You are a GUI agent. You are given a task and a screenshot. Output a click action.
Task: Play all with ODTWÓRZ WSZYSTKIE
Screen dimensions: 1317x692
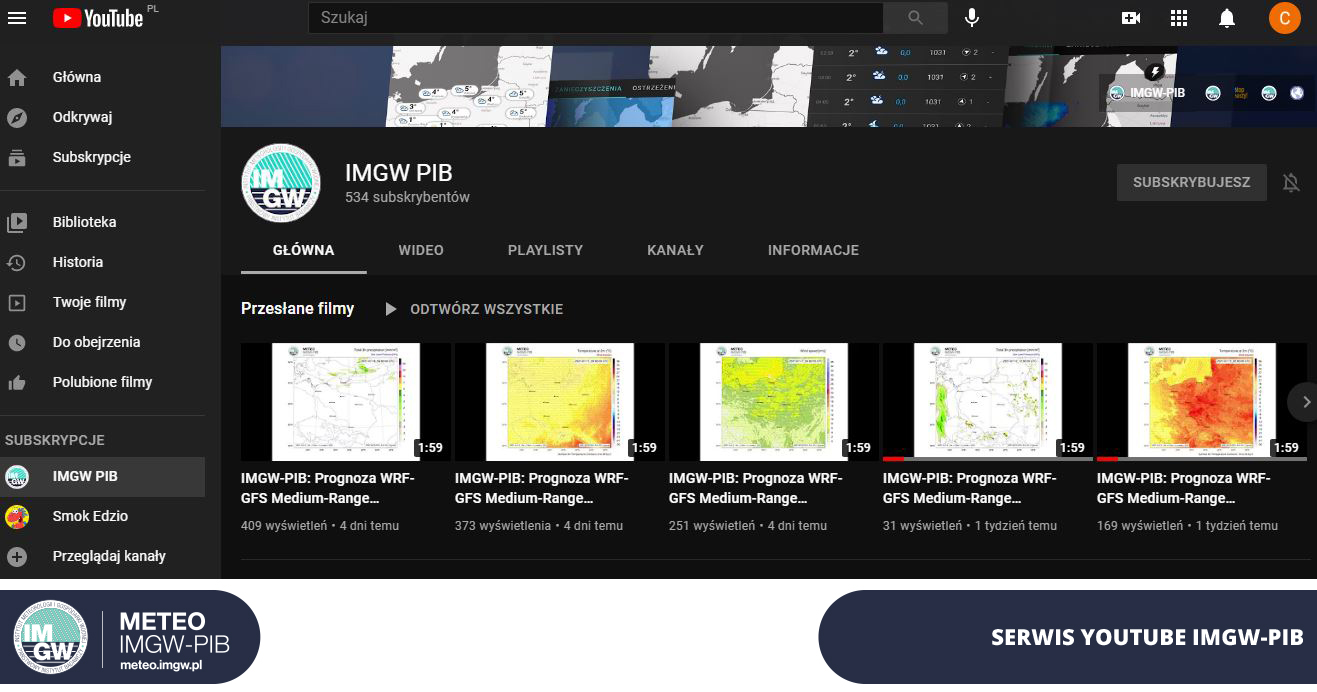click(474, 309)
